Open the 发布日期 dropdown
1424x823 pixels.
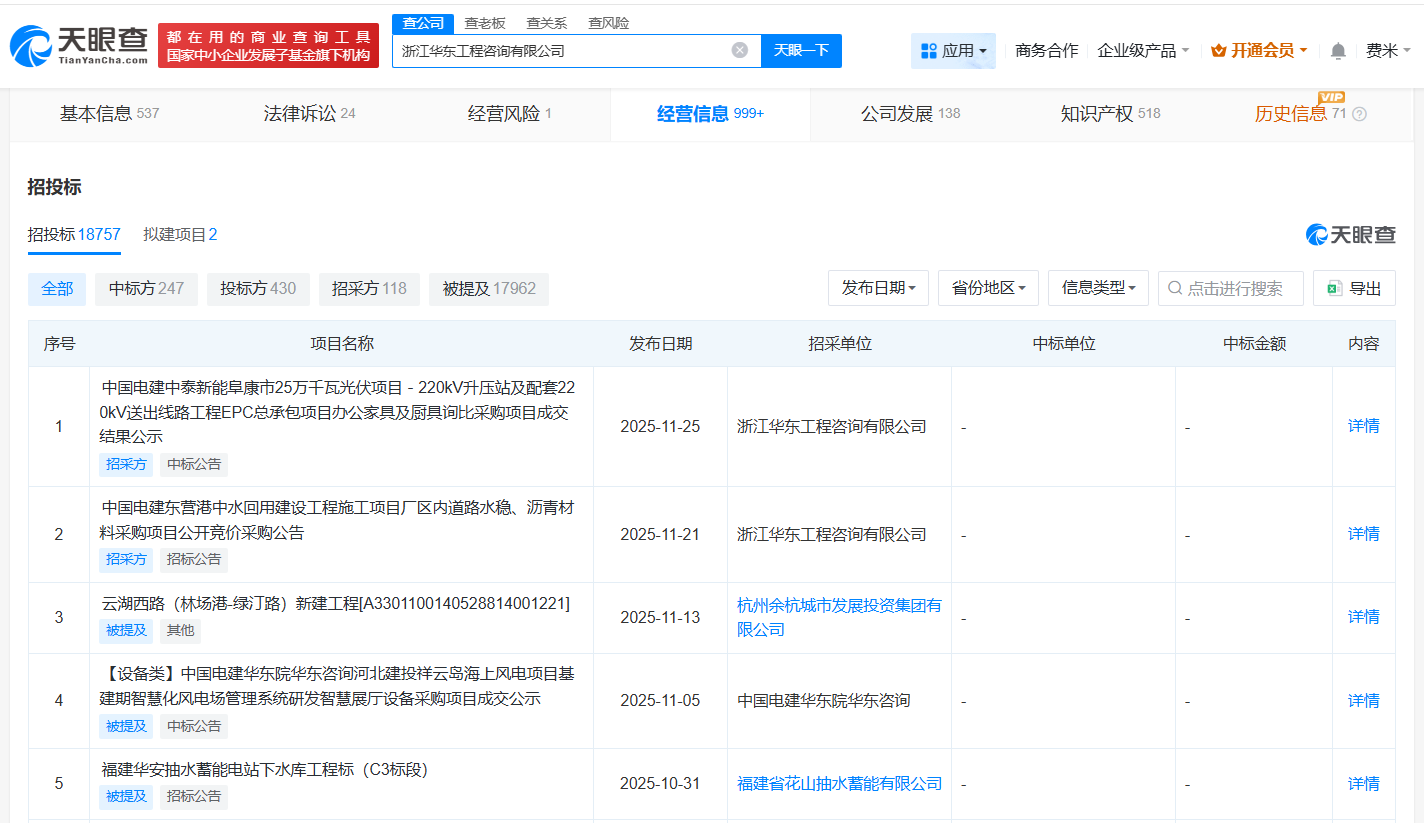click(x=878, y=287)
